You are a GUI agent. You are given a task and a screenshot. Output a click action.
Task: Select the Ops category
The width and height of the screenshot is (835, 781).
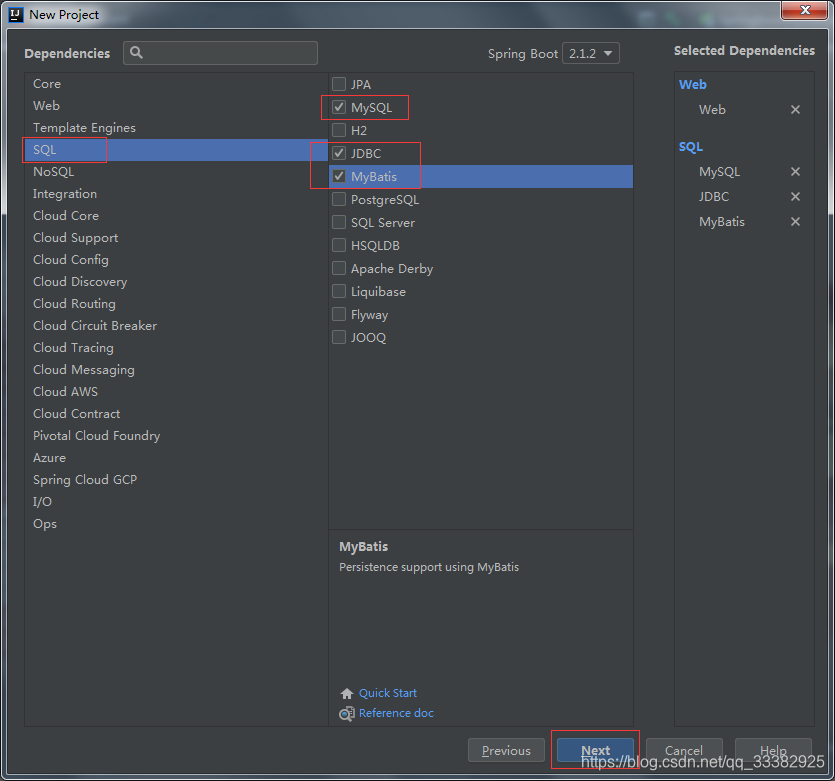[x=176, y=523]
